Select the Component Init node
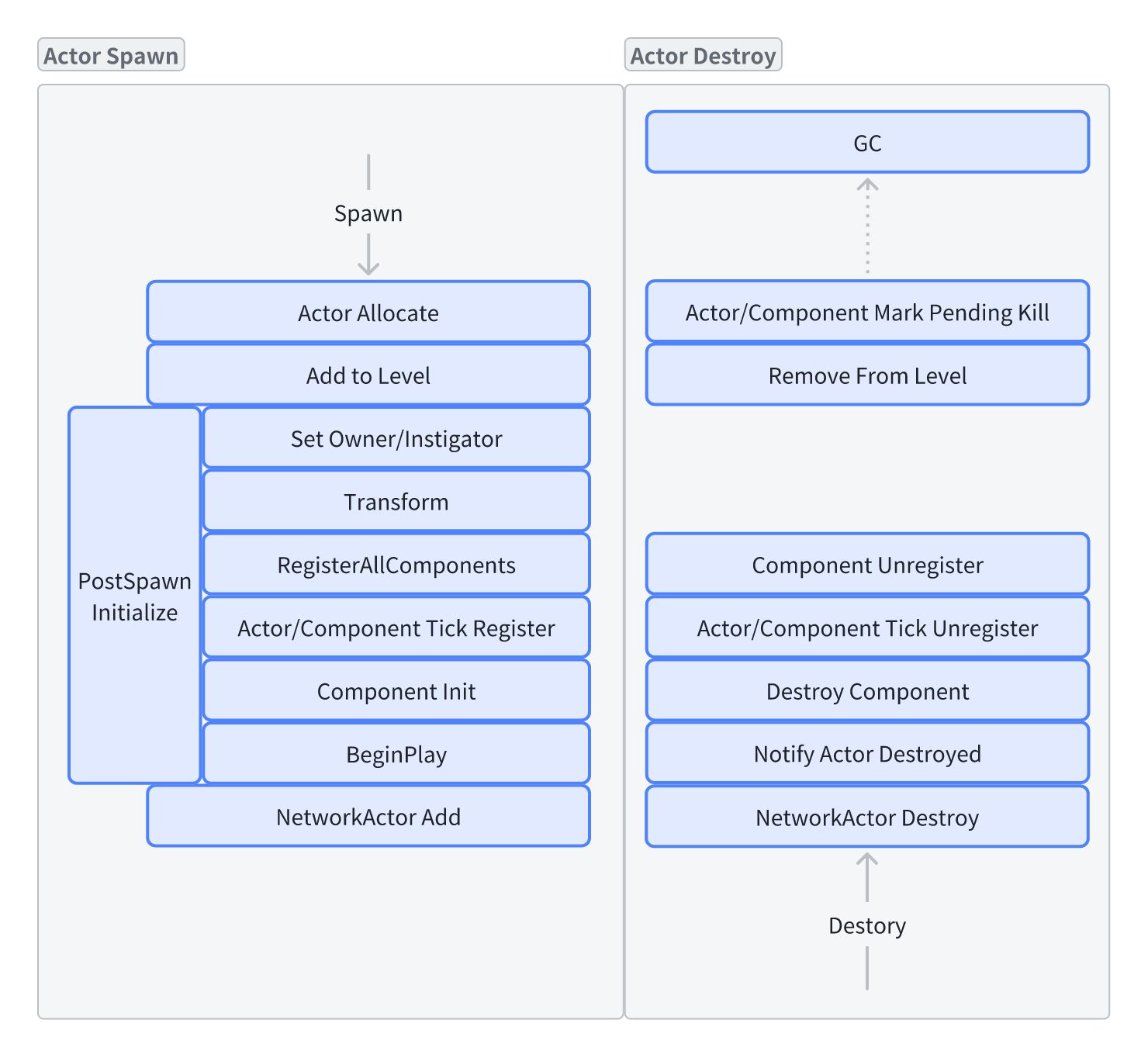This screenshot has height=1058, width=1148. (x=396, y=690)
